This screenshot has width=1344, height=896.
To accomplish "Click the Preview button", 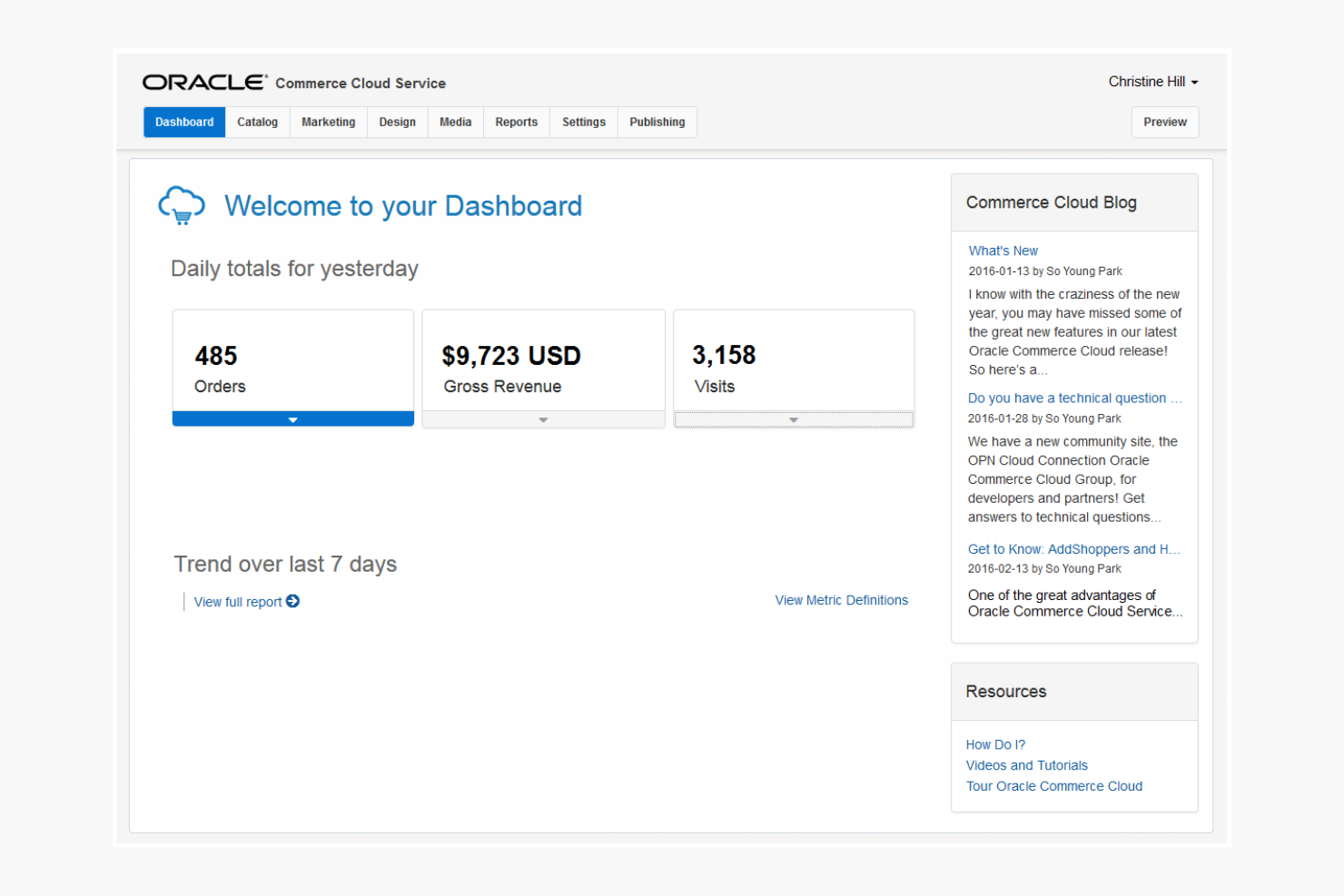I will (1165, 122).
